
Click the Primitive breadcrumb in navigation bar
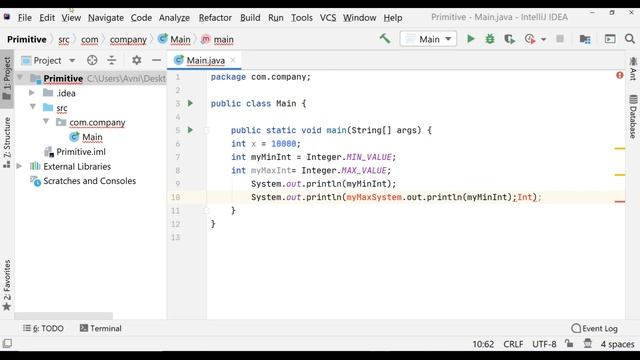pyautogui.click(x=27, y=39)
